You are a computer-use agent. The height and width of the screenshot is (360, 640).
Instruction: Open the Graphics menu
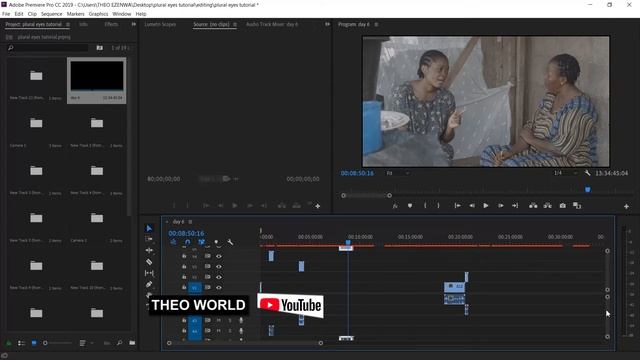point(98,14)
